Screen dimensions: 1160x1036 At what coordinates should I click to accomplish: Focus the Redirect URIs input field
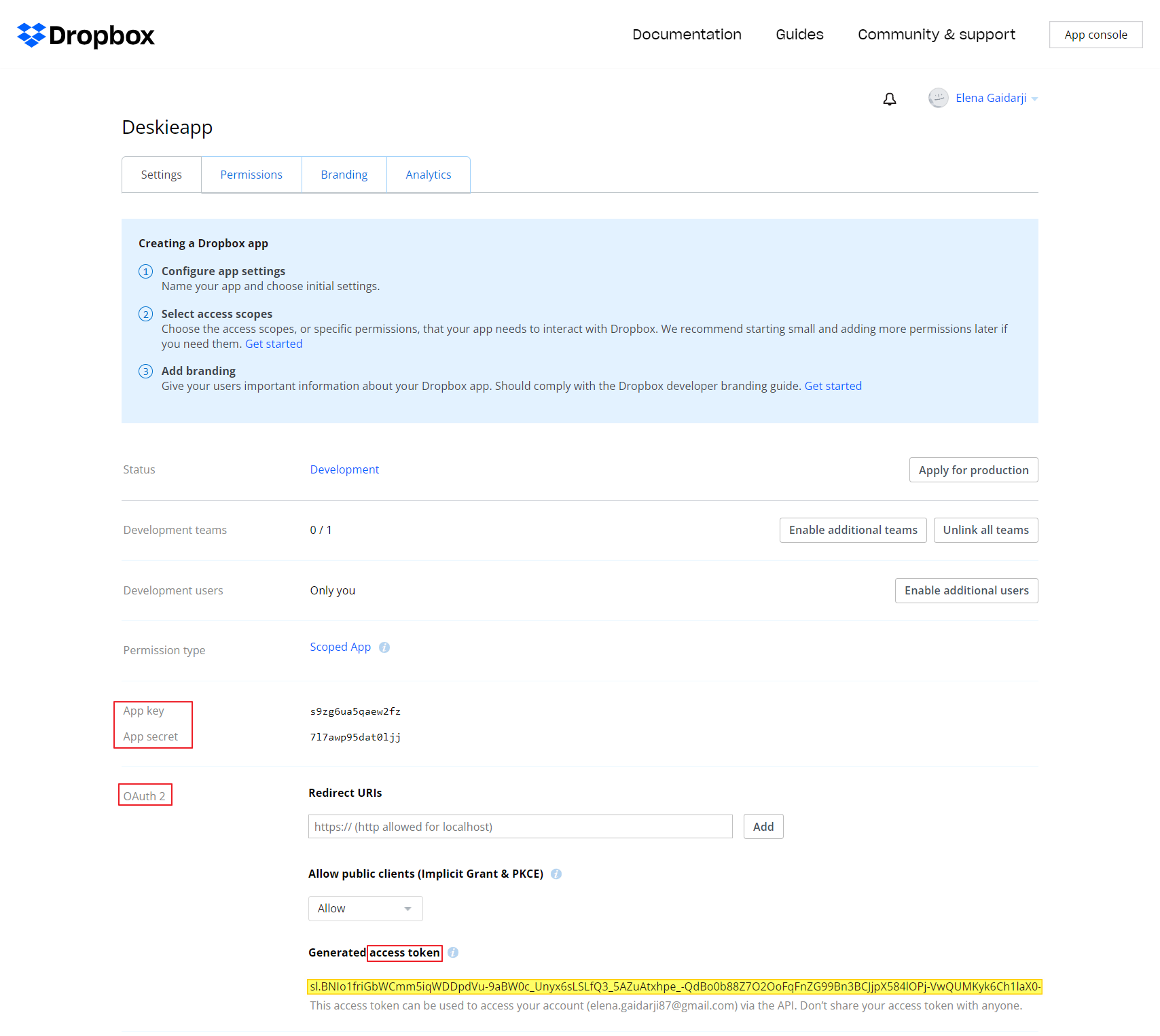tap(520, 827)
